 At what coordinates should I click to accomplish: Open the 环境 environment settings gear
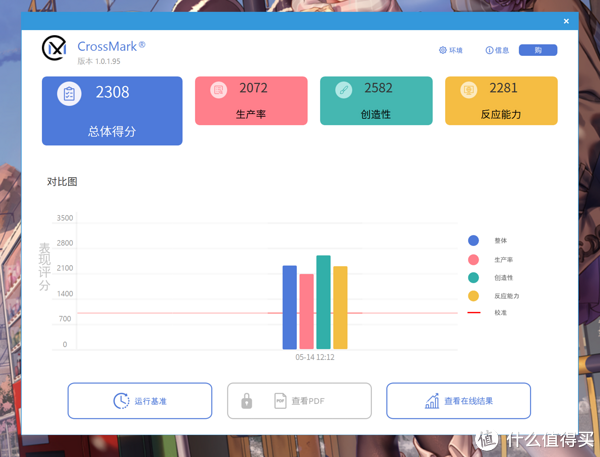443,50
